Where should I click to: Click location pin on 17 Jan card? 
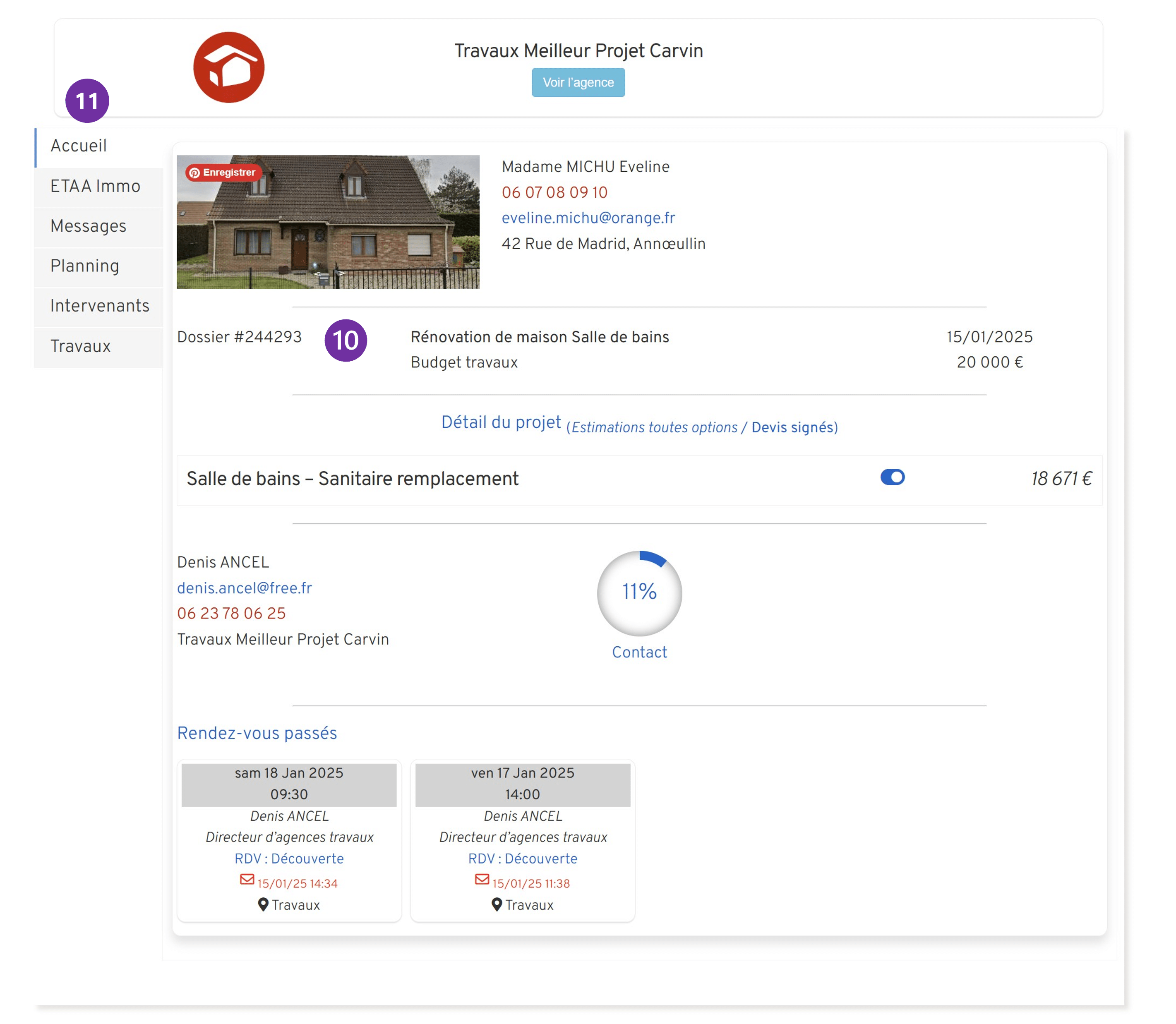[x=497, y=904]
